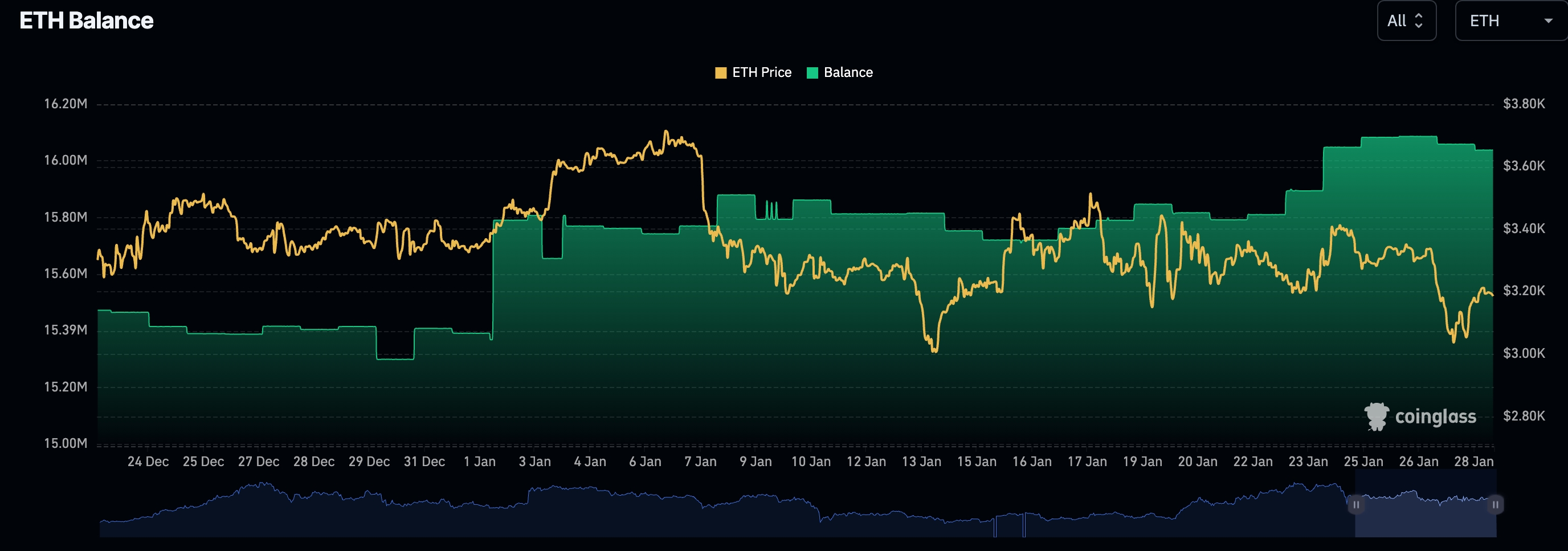The height and width of the screenshot is (551, 1568).
Task: Select the green Balance legend marker
Action: (x=812, y=72)
